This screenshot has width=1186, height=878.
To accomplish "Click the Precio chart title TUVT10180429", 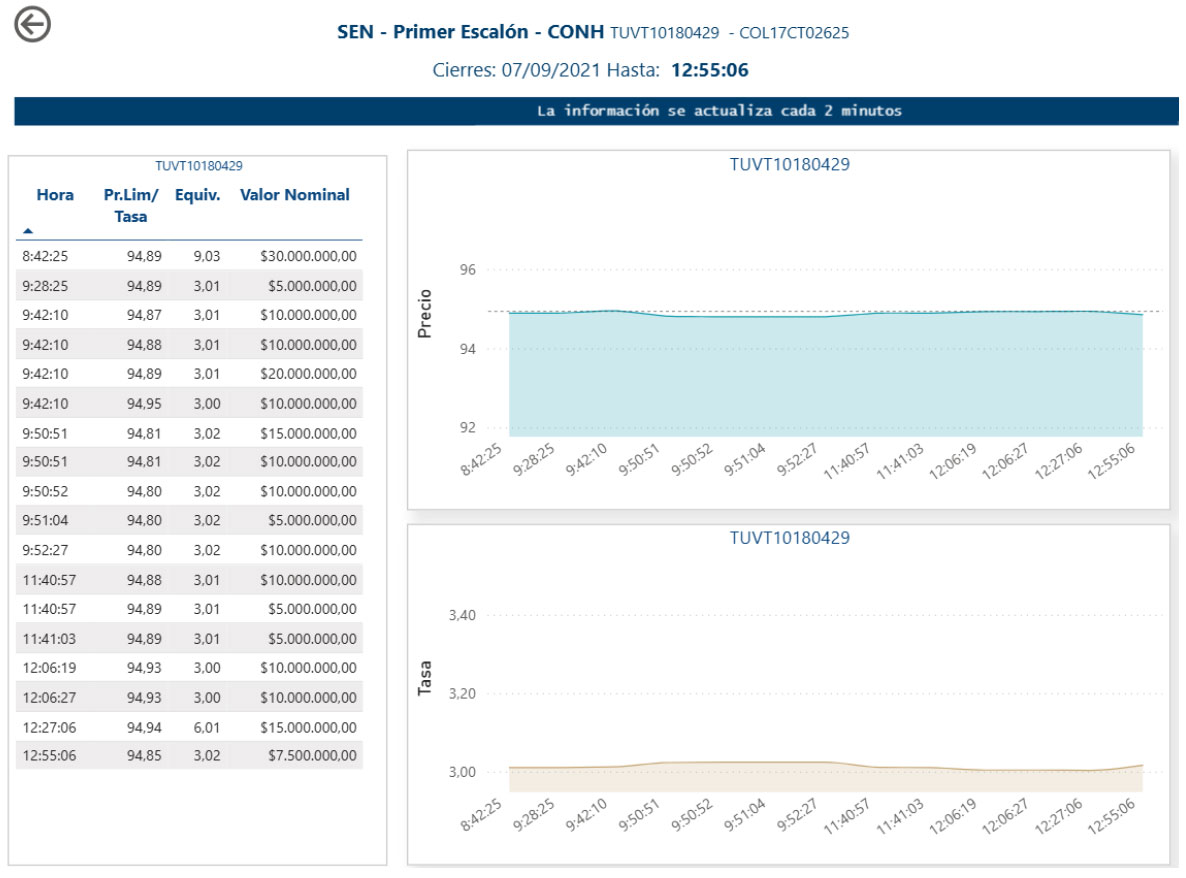I will tap(789, 165).
